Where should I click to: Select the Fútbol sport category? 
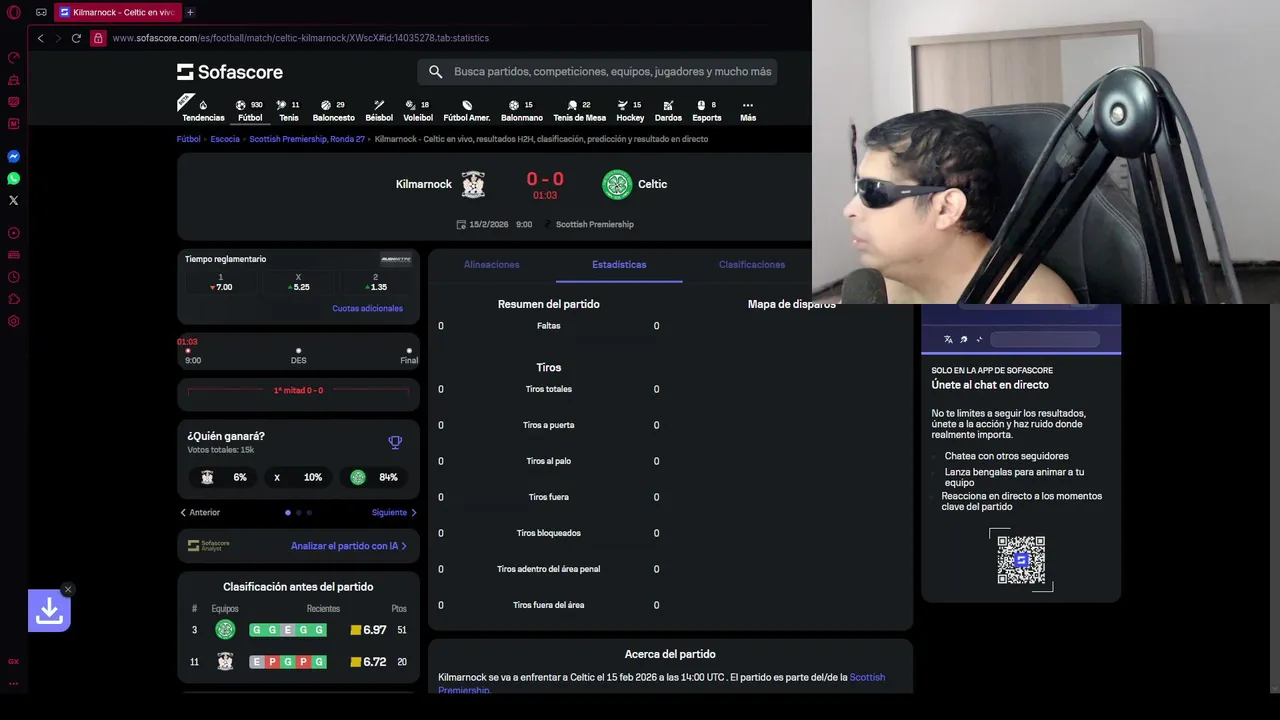[x=250, y=110]
